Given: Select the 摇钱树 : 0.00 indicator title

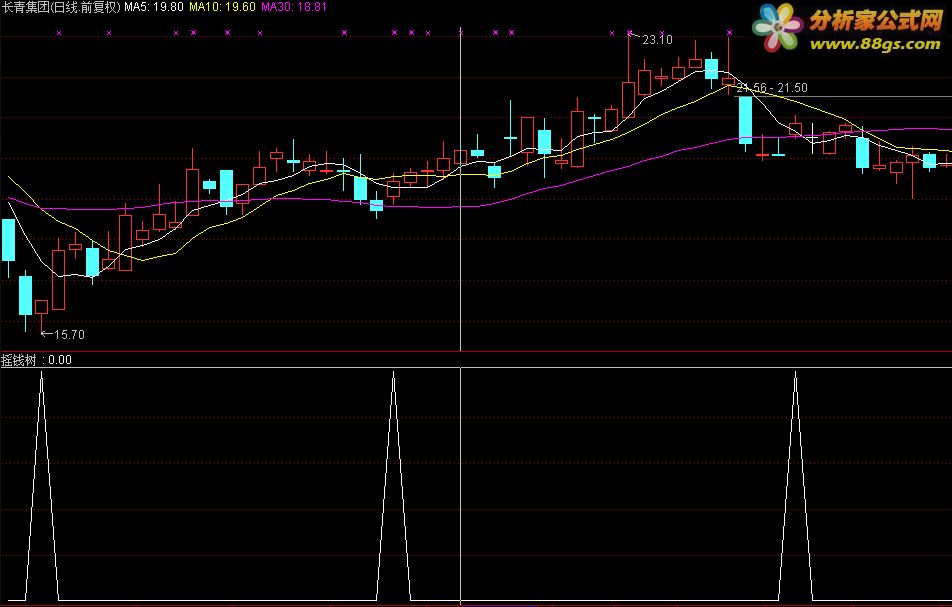Looking at the screenshot, I should [36, 360].
